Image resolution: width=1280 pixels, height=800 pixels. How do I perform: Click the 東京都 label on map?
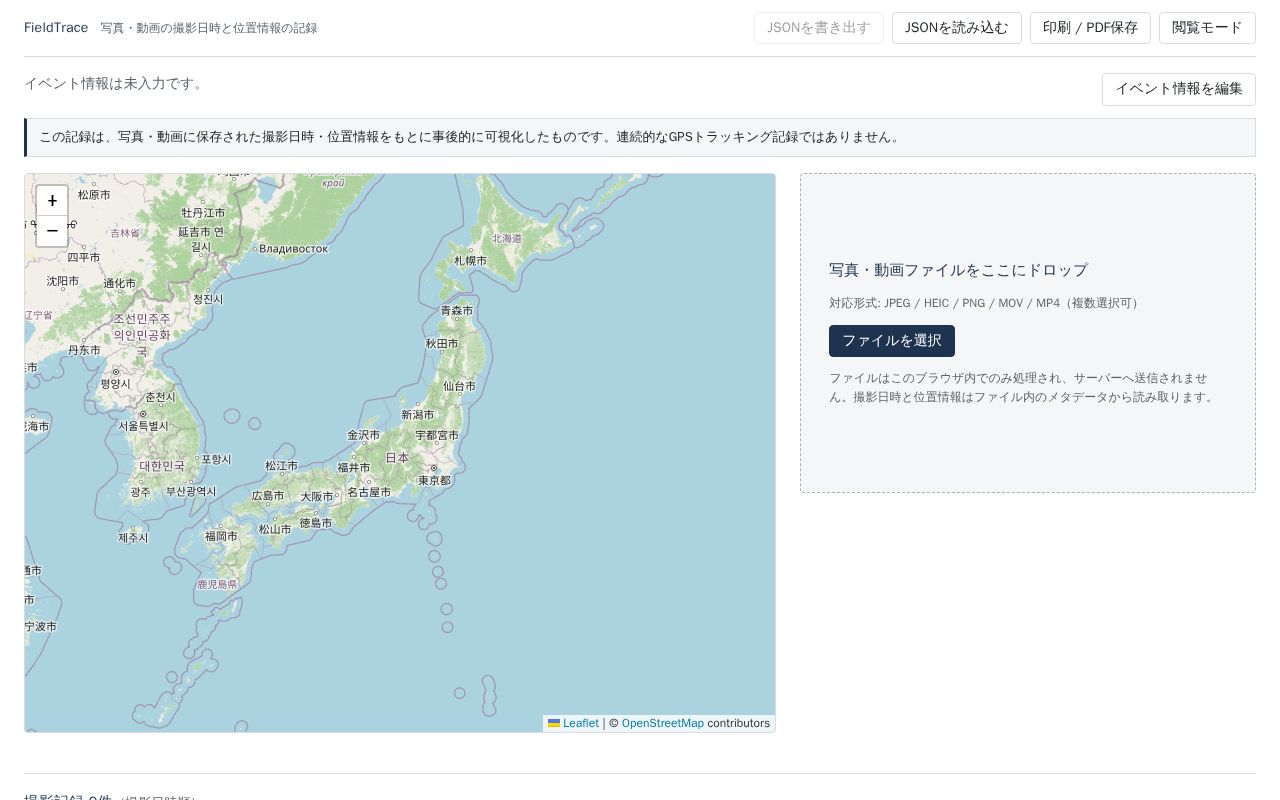tap(435, 480)
